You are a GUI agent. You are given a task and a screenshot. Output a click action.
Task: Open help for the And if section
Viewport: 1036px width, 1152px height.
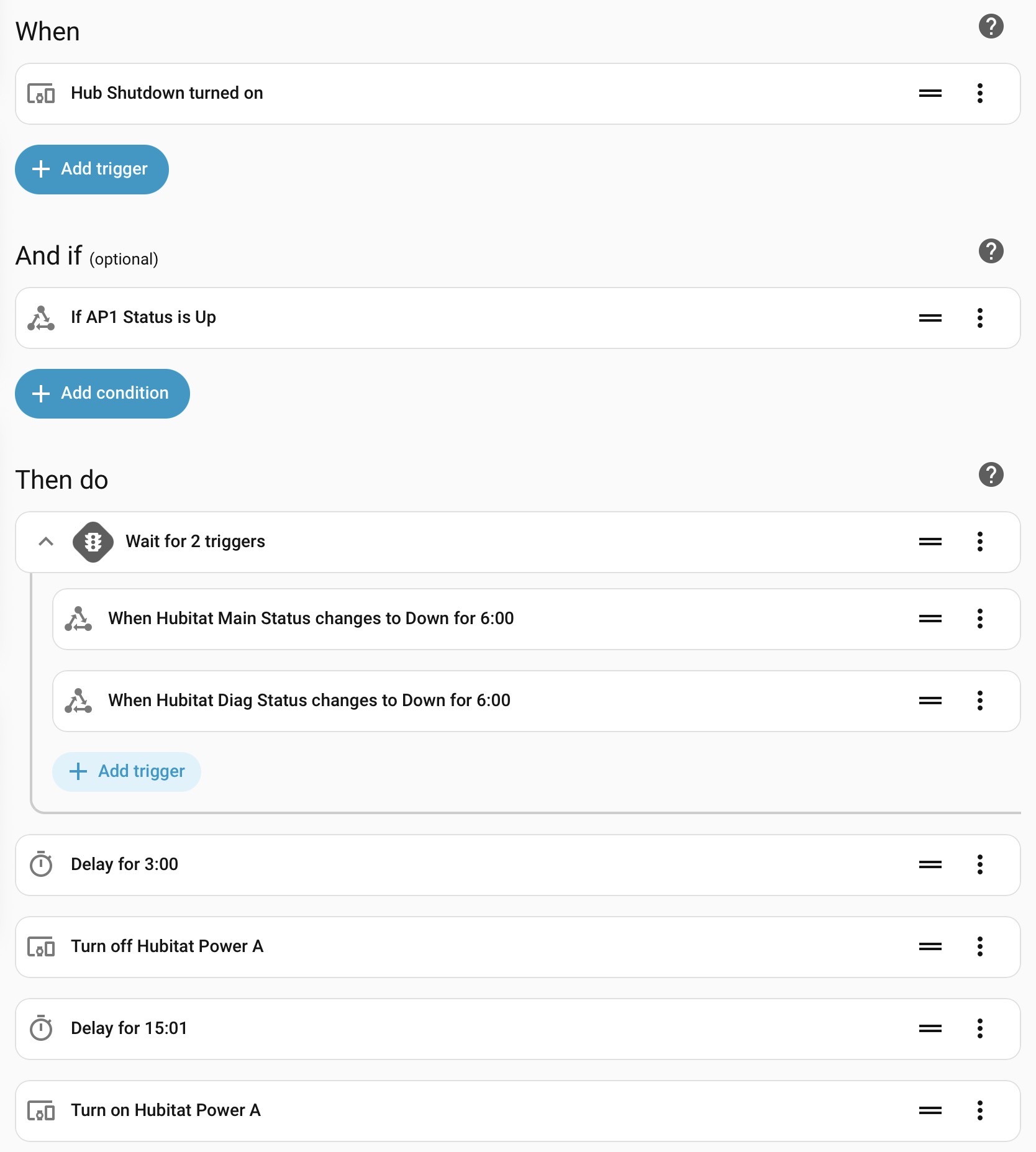click(991, 251)
